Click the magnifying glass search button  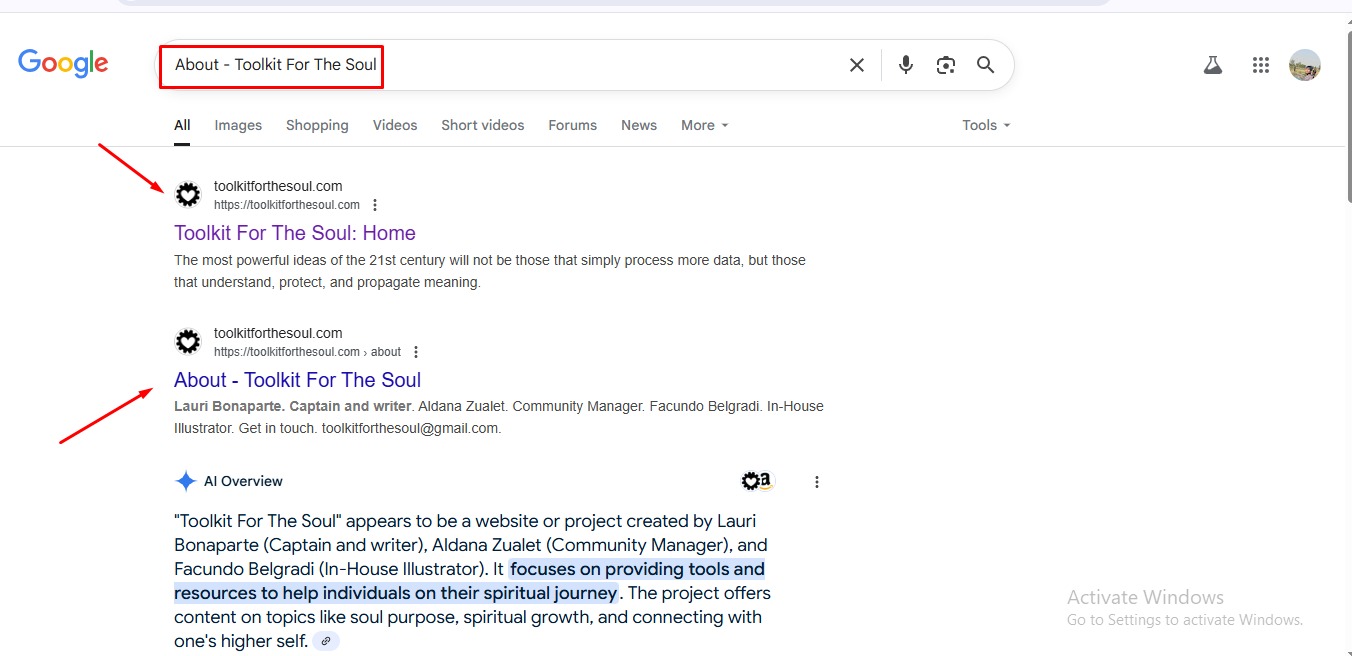pos(986,65)
